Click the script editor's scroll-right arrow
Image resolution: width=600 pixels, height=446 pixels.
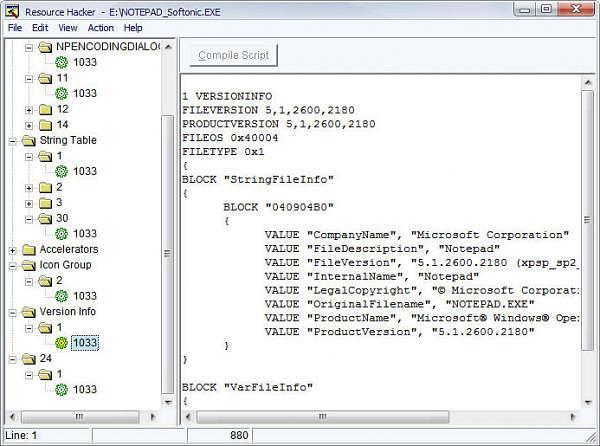[x=573, y=417]
